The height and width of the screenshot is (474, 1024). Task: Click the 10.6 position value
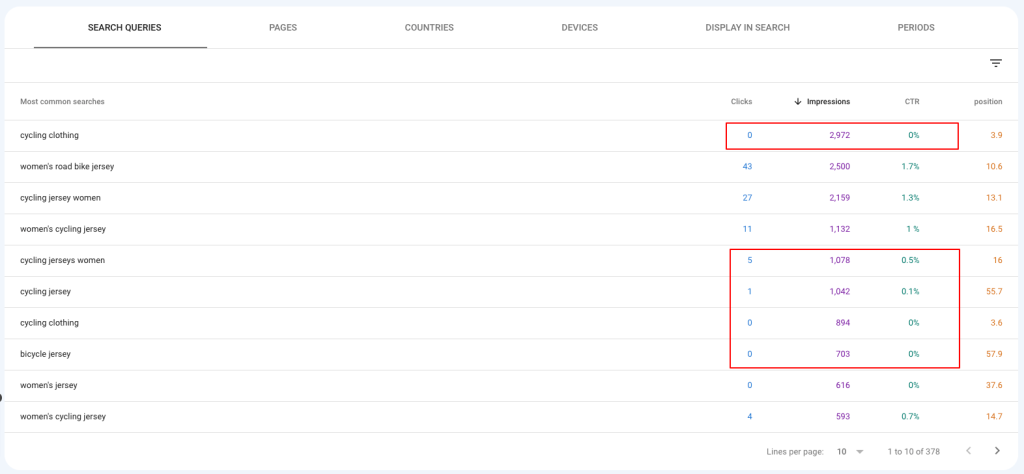click(994, 166)
